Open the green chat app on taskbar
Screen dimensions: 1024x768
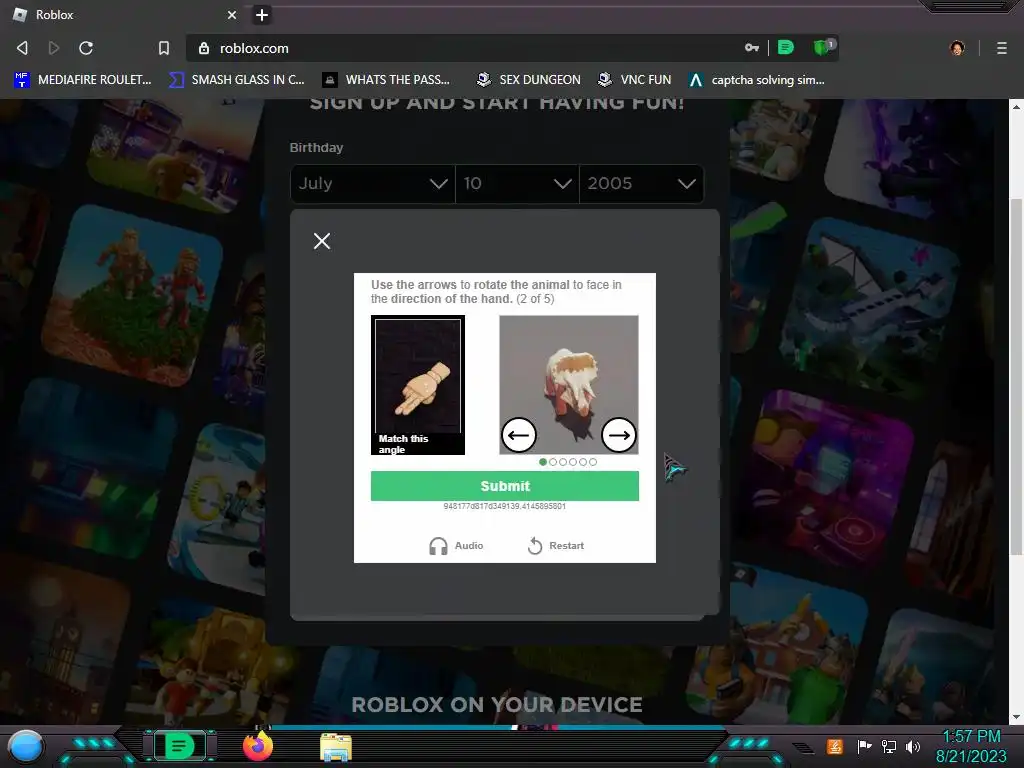pyautogui.click(x=179, y=746)
